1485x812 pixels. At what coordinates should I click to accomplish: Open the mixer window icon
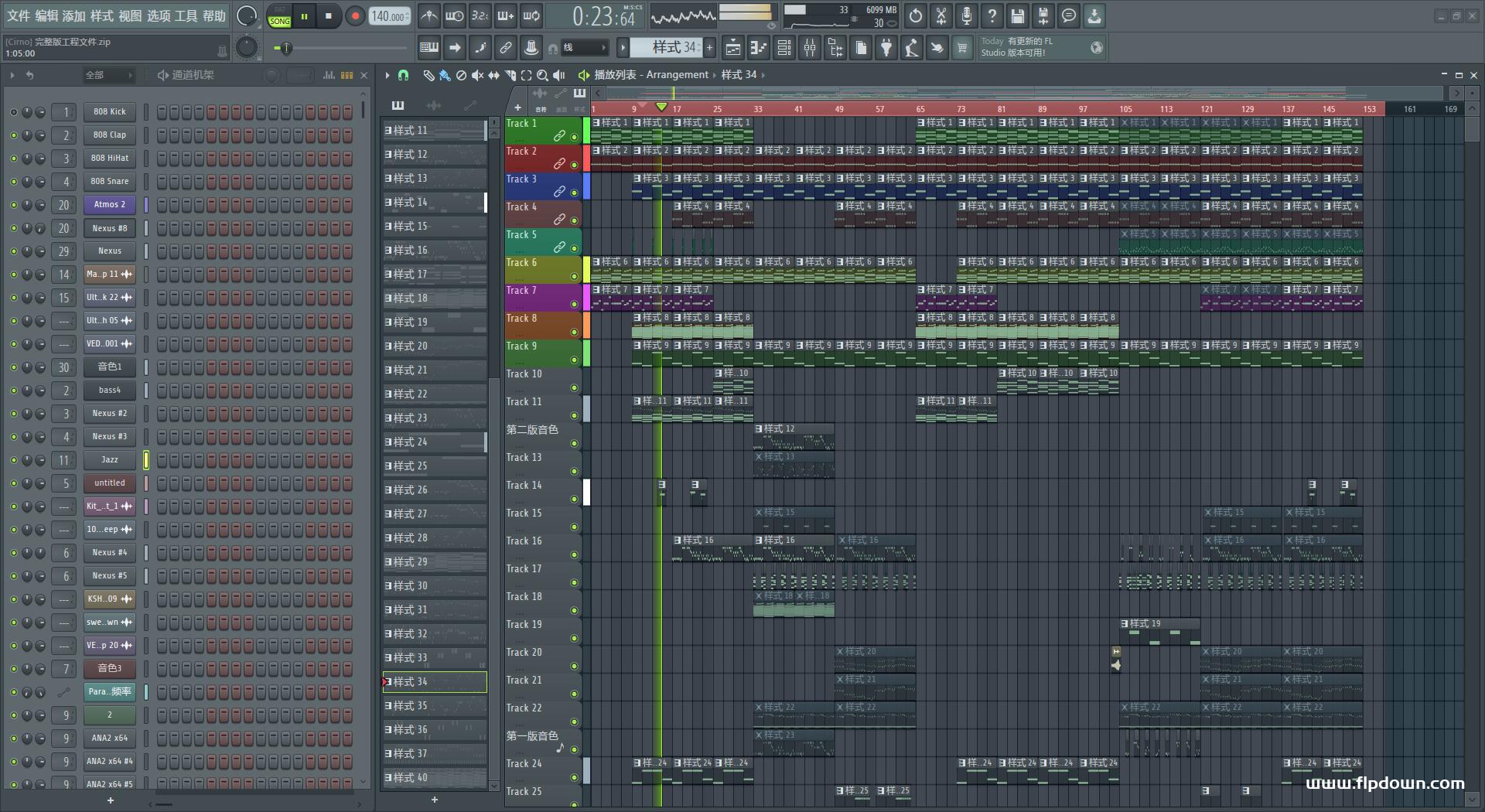(810, 48)
